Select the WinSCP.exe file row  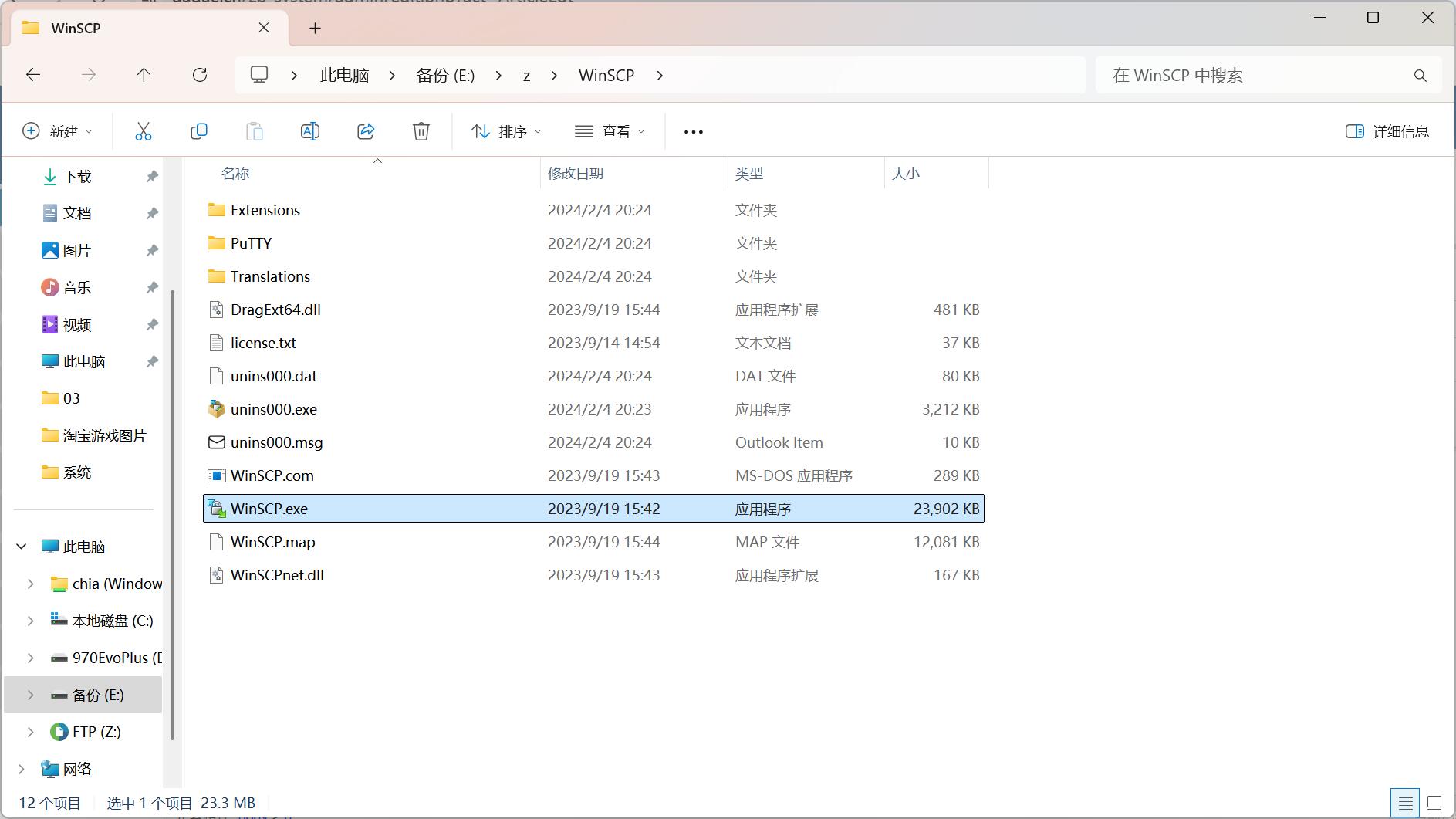(593, 509)
